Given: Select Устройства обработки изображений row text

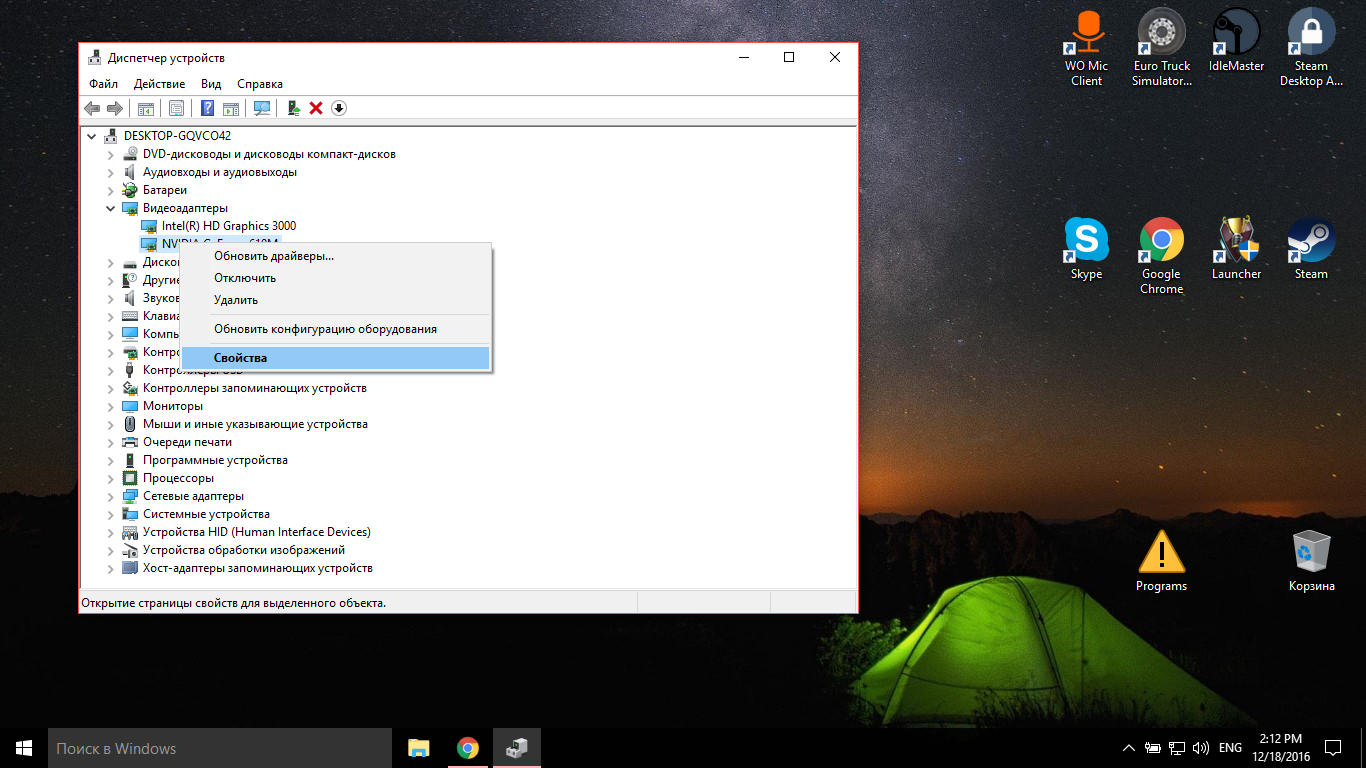Looking at the screenshot, I should pyautogui.click(x=244, y=550).
